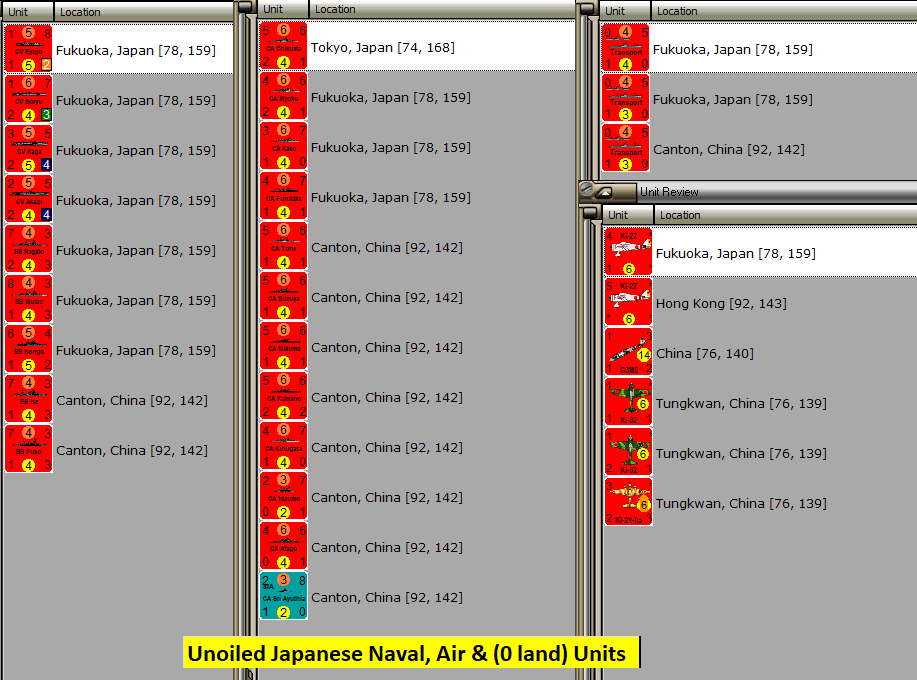Select the CA Kinugasa cruiser counter
The image size is (917, 680).
coord(284,446)
